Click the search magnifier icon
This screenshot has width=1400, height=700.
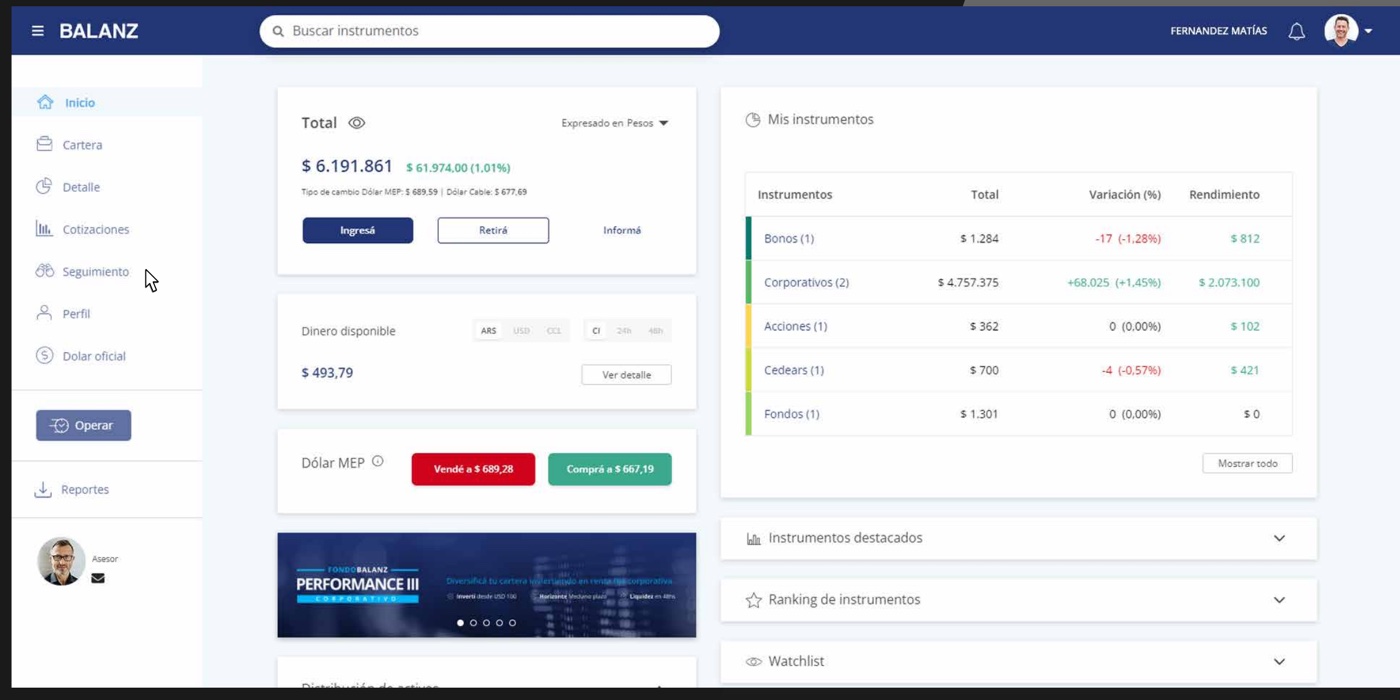point(278,31)
